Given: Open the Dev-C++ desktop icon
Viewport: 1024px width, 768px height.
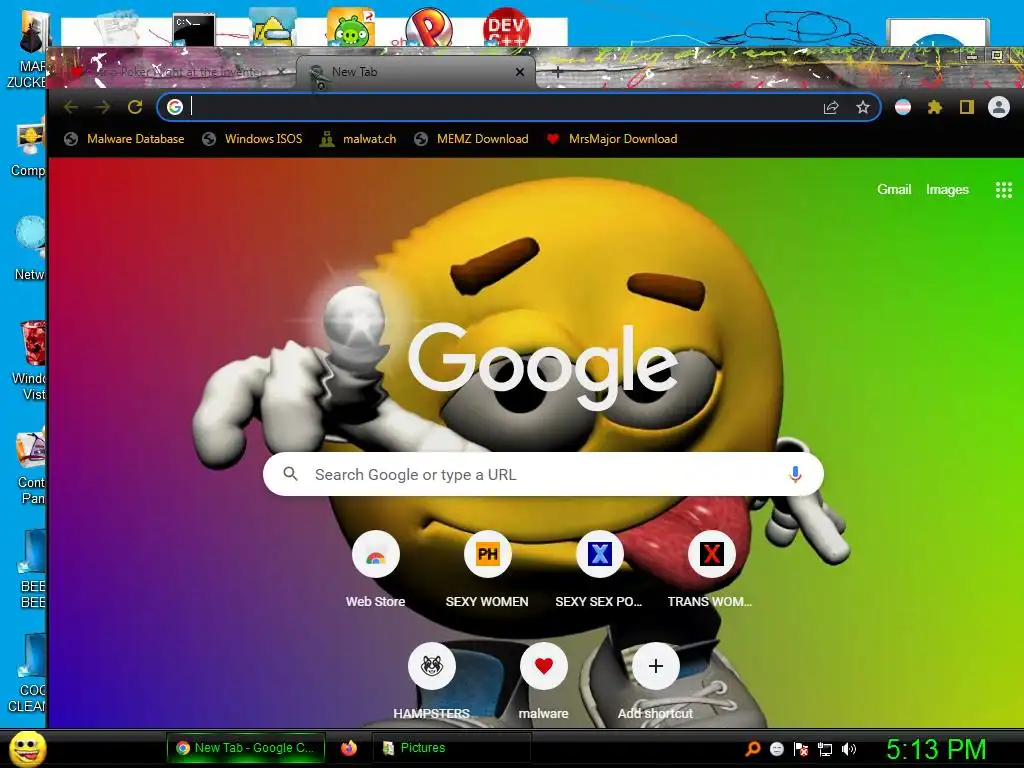Looking at the screenshot, I should coord(506,27).
